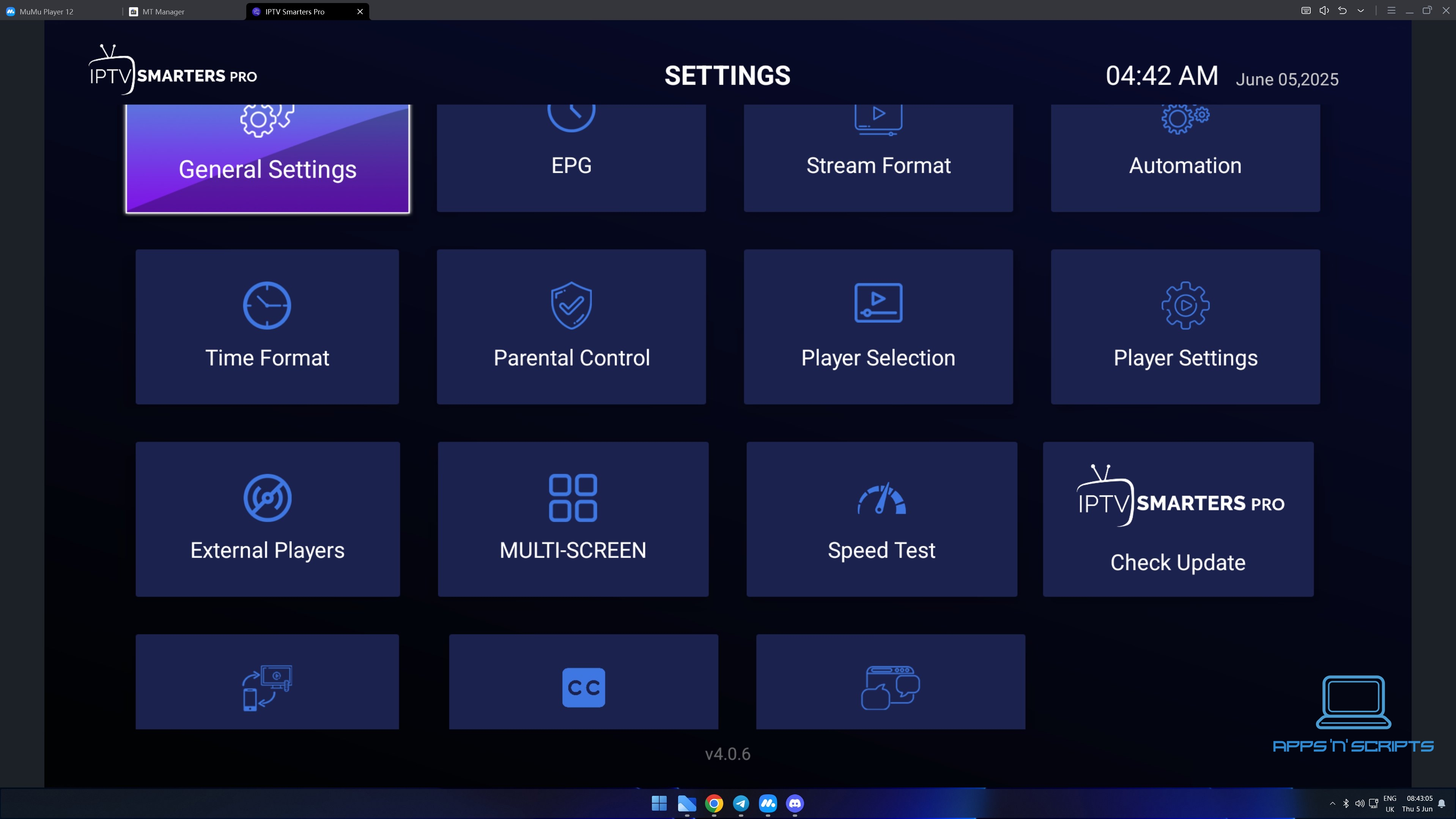Open the Automation settings tile
Image resolution: width=1456 pixels, height=819 pixels.
pyautogui.click(x=1185, y=158)
